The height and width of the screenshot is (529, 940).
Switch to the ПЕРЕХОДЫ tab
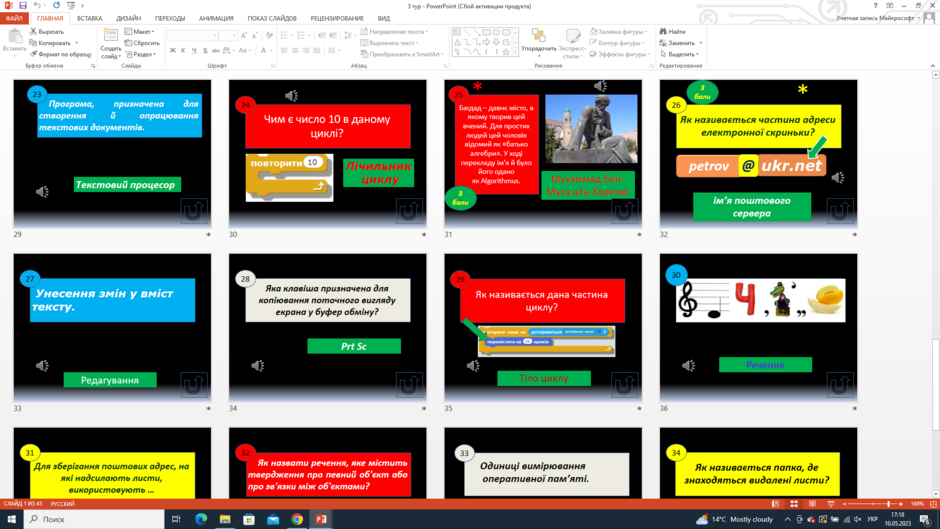coord(170,19)
